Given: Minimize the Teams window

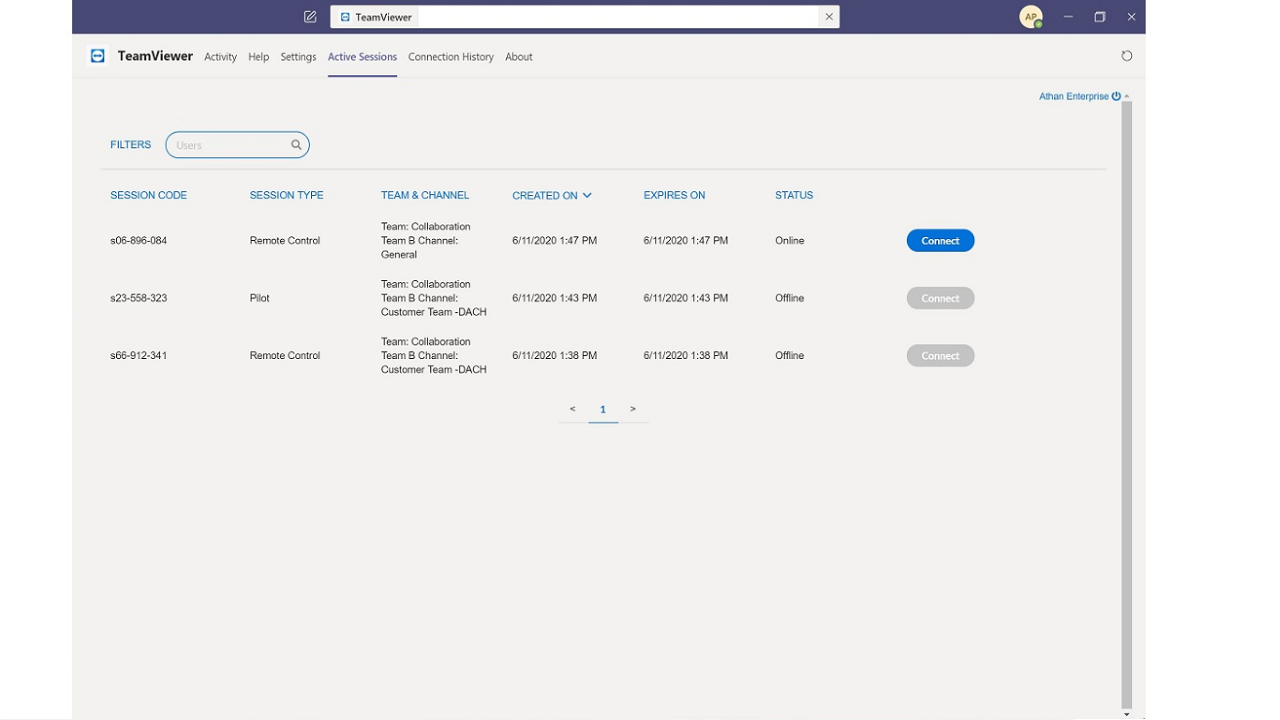Looking at the screenshot, I should pos(1068,17).
